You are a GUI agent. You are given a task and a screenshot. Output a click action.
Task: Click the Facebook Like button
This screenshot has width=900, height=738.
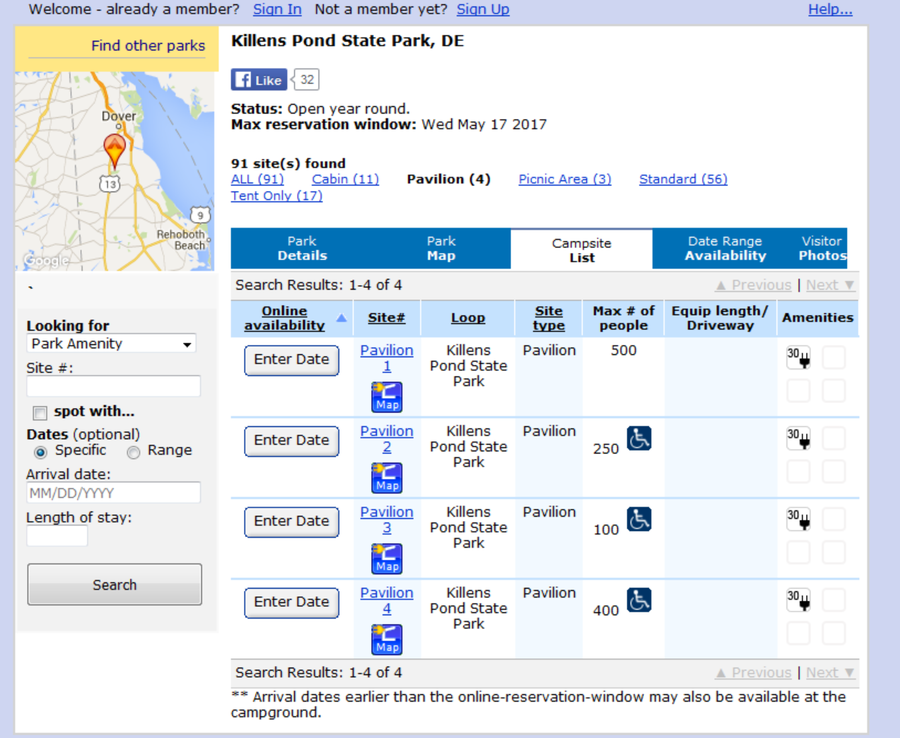(259, 80)
